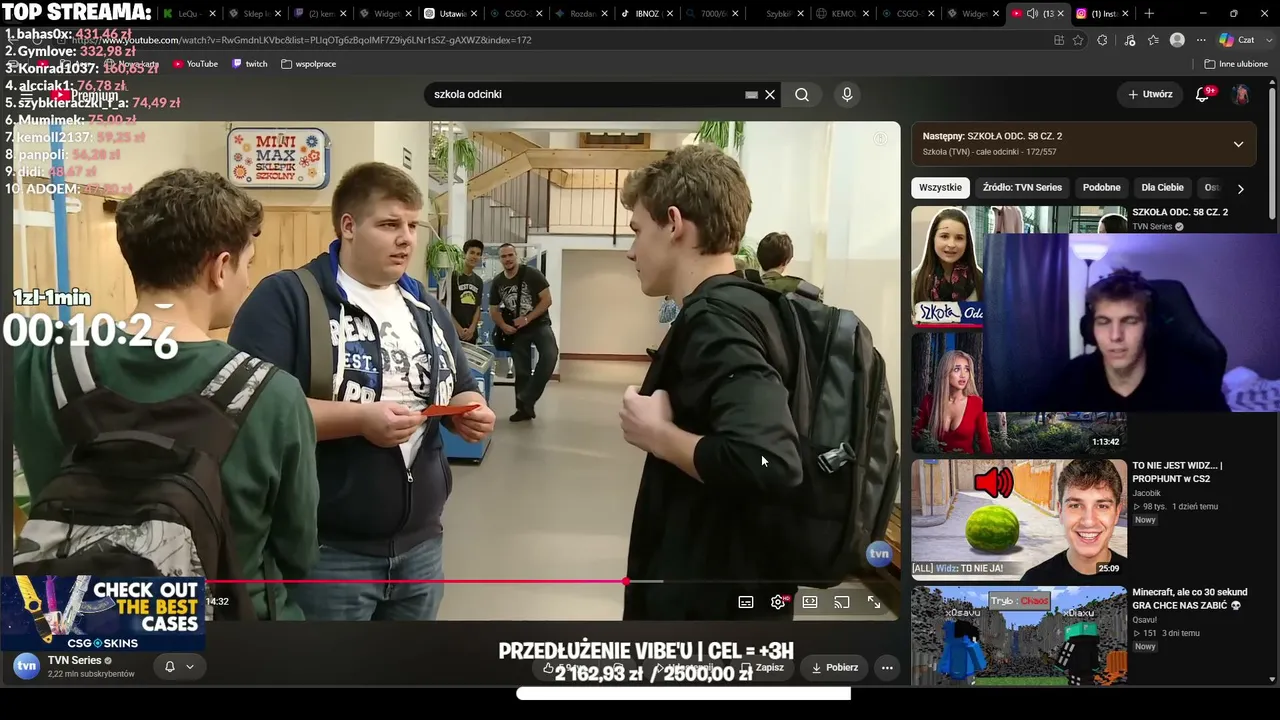The width and height of the screenshot is (1280, 720).
Task: Open the browser split screen icon
Action: 1059,40
